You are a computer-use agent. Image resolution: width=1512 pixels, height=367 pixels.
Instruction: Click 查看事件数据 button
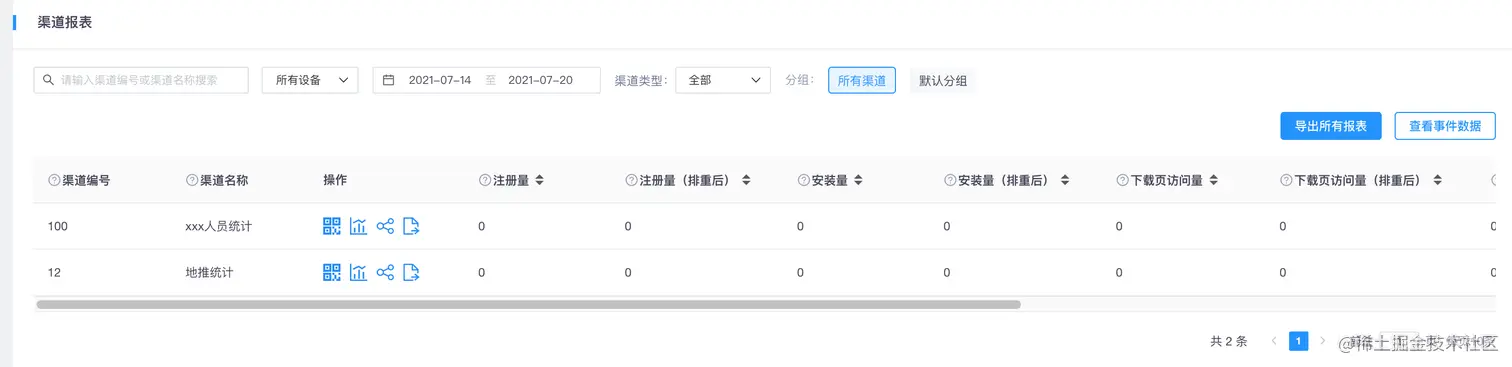[1445, 126]
